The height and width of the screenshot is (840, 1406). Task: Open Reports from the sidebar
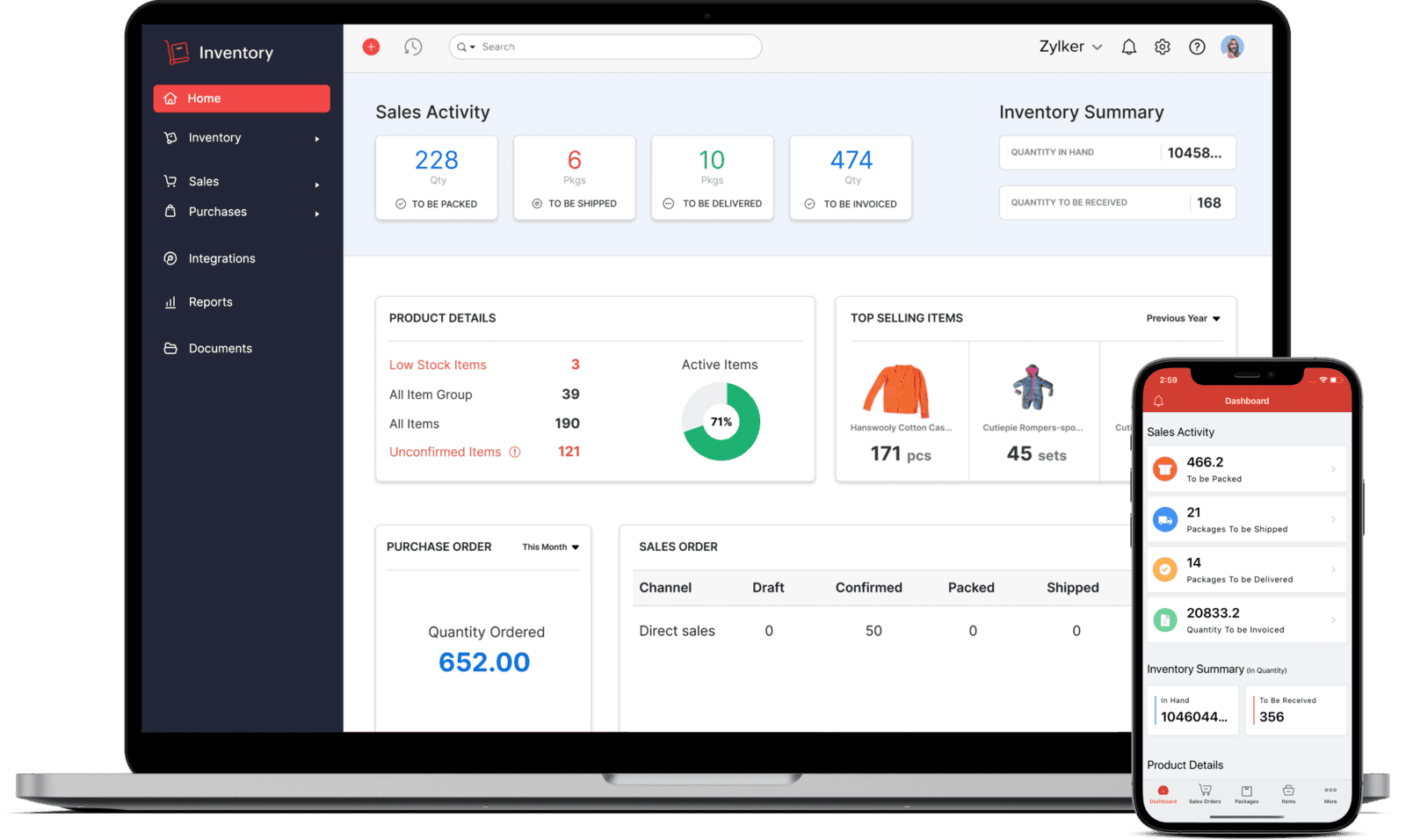pyautogui.click(x=210, y=302)
